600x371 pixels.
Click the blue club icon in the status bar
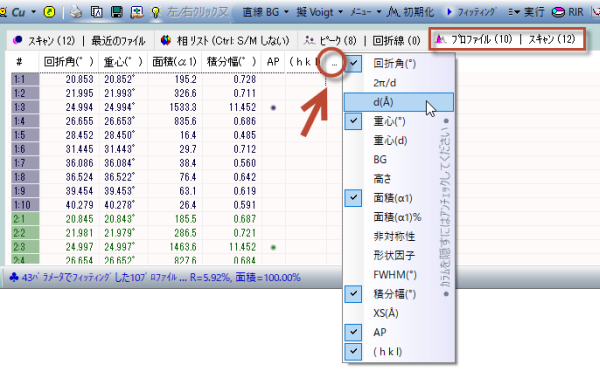[13, 277]
